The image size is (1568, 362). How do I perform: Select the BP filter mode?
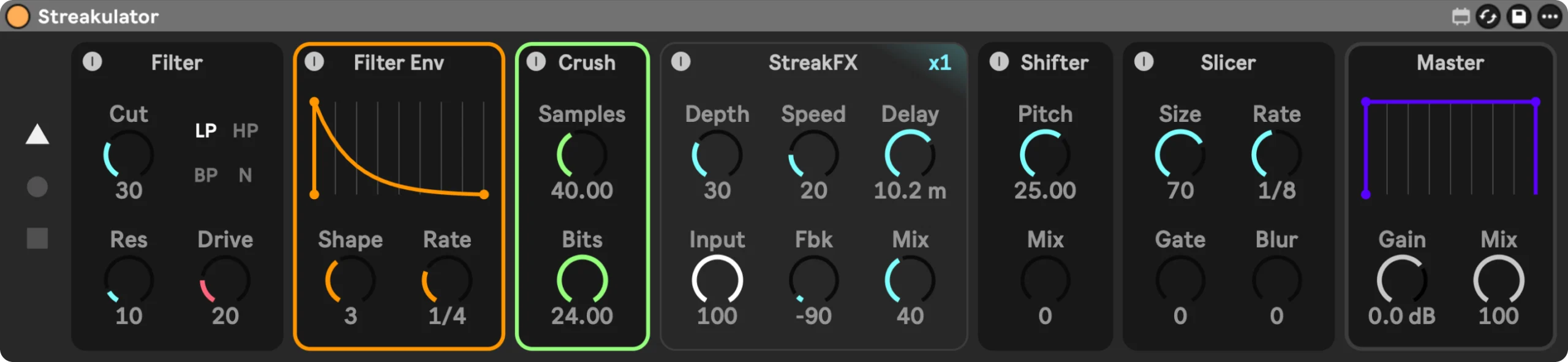click(x=206, y=175)
